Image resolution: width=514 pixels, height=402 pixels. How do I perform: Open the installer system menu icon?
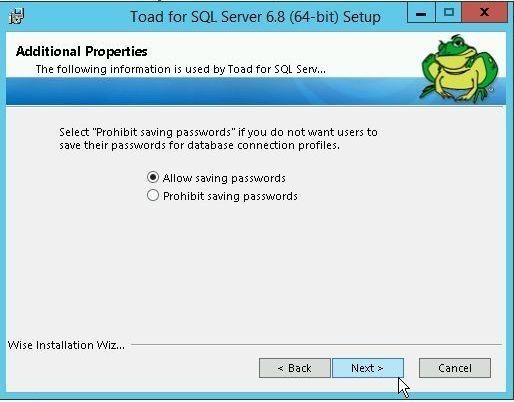click(x=17, y=17)
